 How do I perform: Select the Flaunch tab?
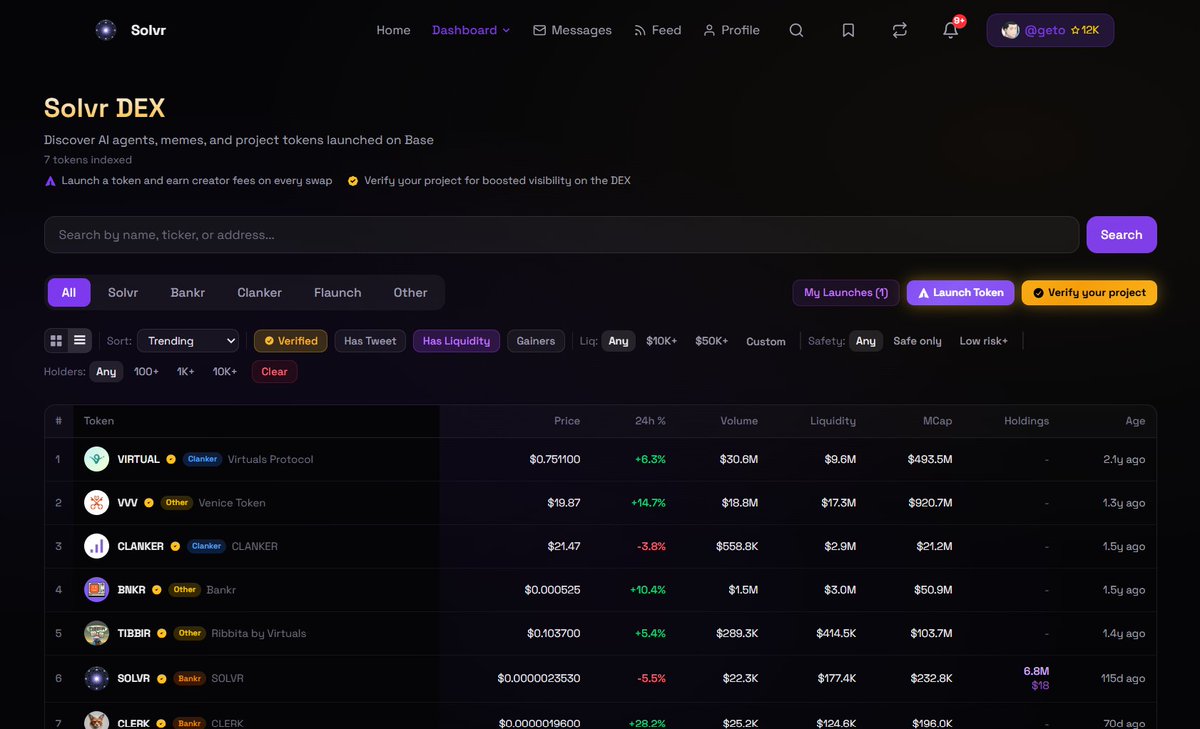[338, 292]
